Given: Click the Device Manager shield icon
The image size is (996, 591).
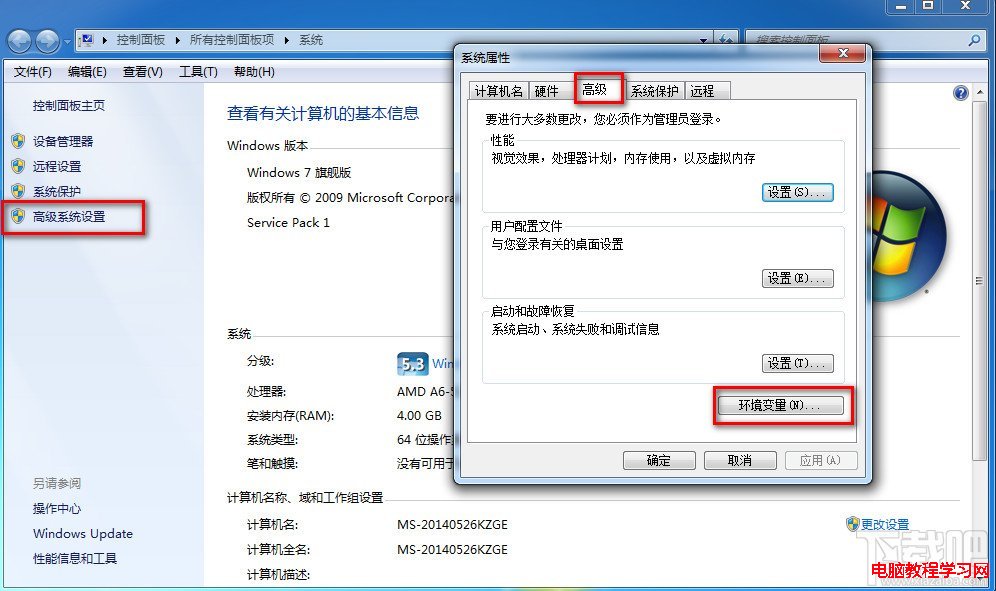Looking at the screenshot, I should (x=18, y=141).
